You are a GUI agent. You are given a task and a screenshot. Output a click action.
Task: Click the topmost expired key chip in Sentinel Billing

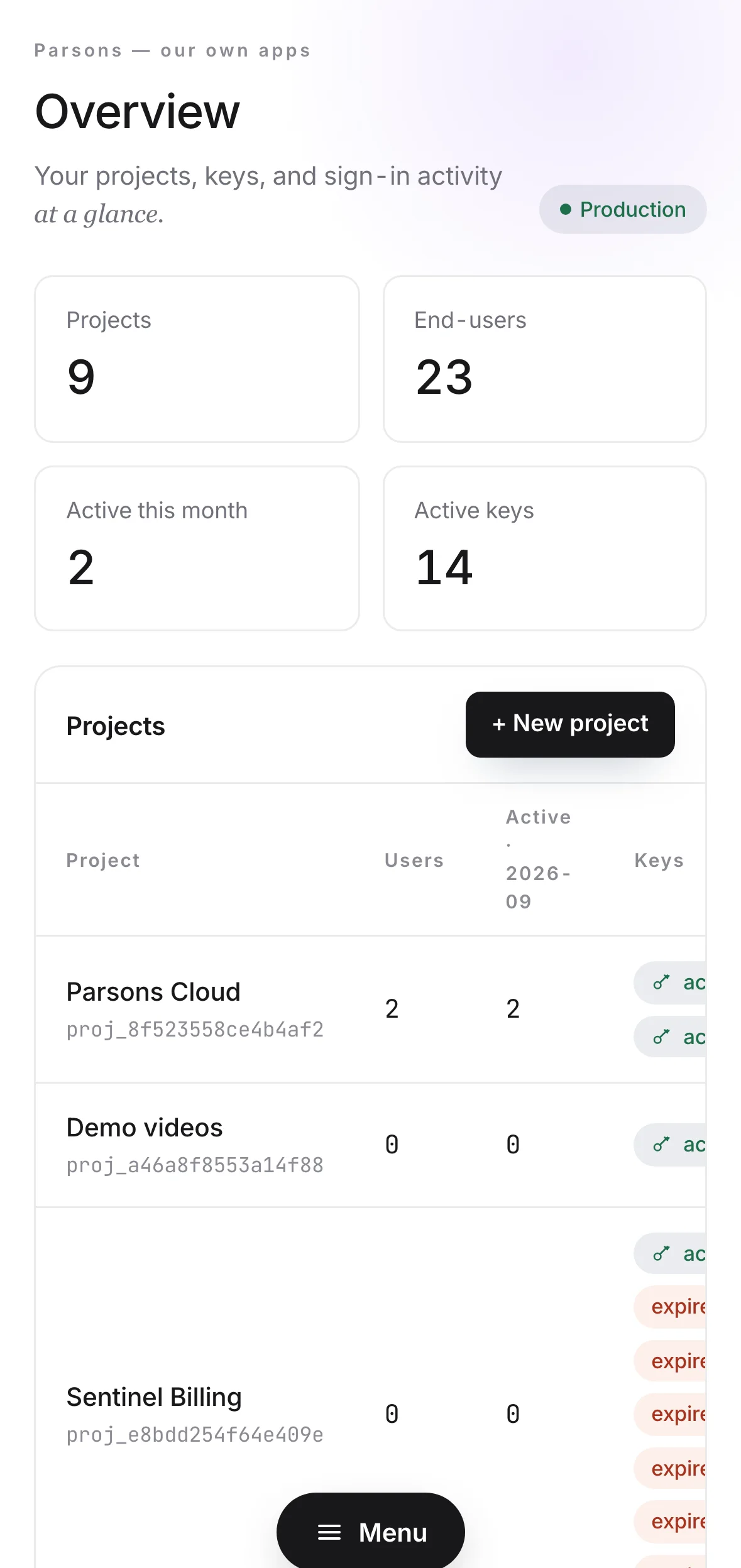pos(670,1307)
